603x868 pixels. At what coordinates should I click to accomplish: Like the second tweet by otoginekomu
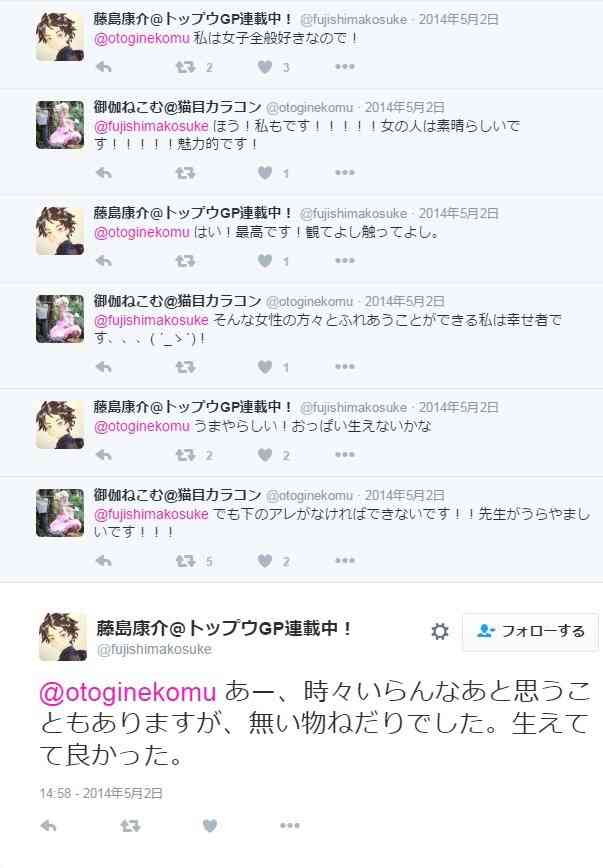tap(265, 366)
